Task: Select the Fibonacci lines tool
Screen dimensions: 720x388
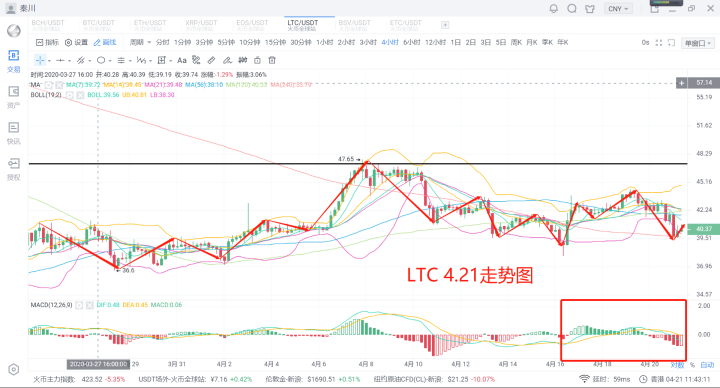Action: pos(121,60)
